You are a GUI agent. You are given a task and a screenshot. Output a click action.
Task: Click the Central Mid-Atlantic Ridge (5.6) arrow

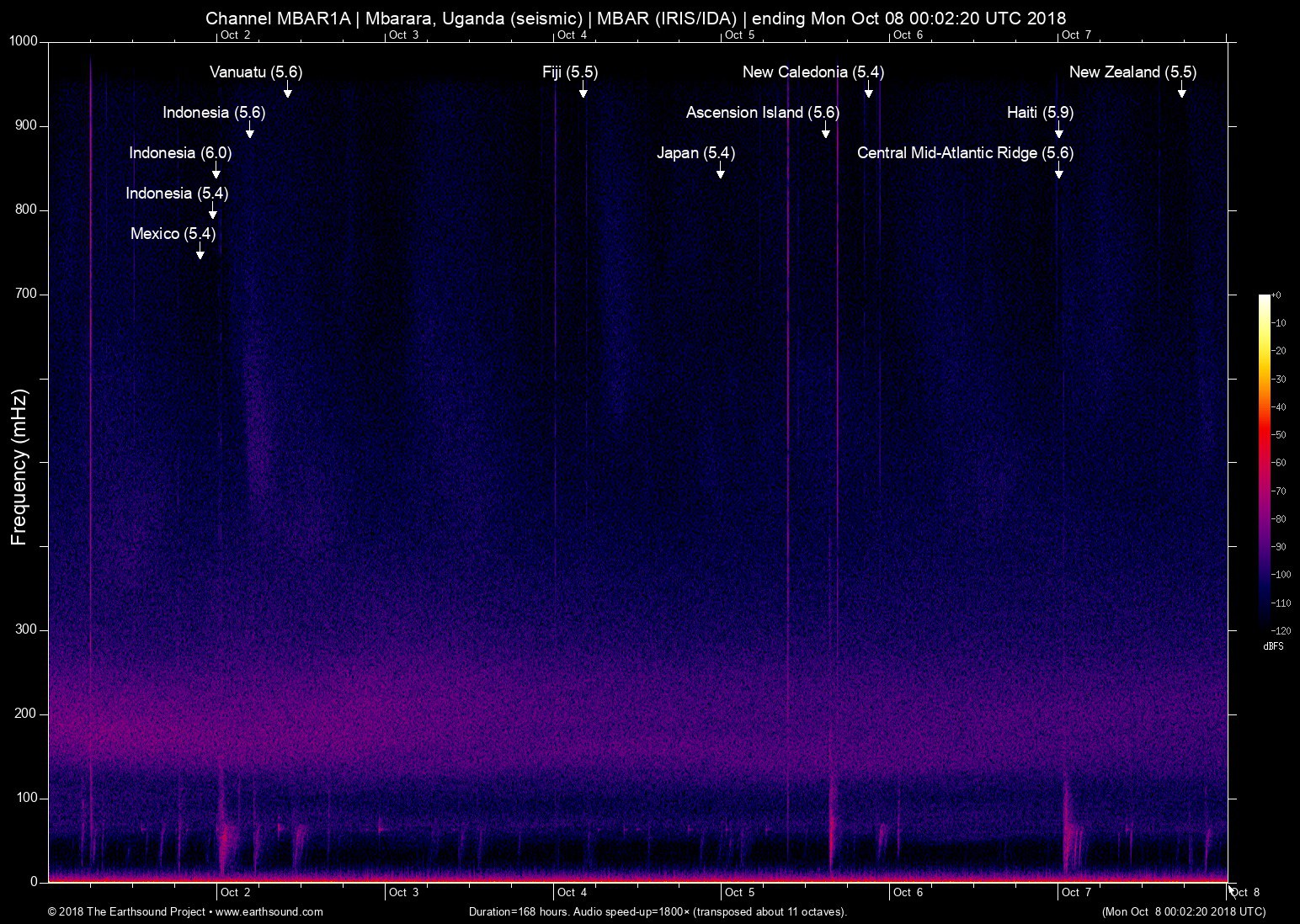(x=1058, y=170)
